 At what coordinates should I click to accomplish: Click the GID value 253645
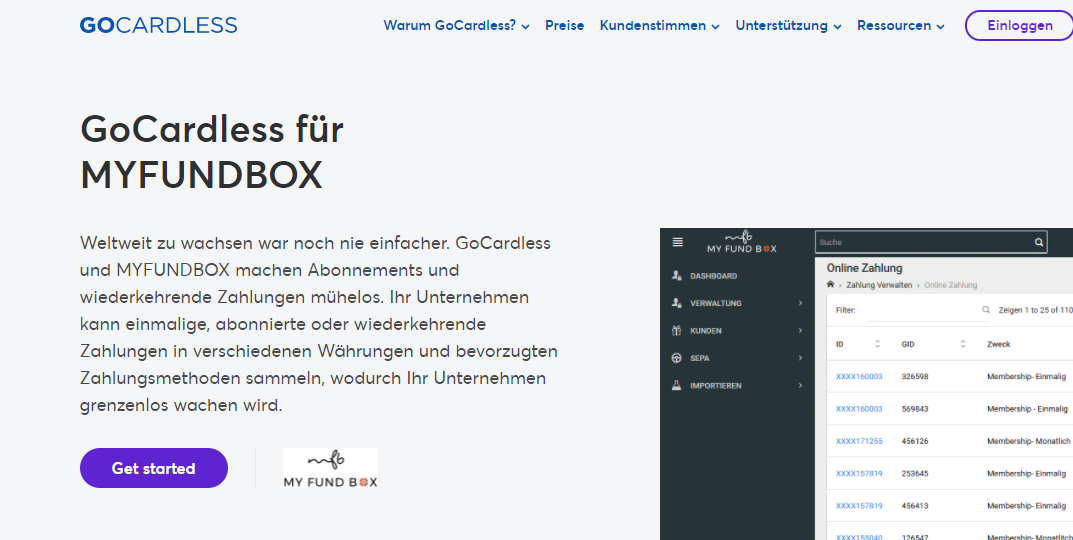point(915,474)
